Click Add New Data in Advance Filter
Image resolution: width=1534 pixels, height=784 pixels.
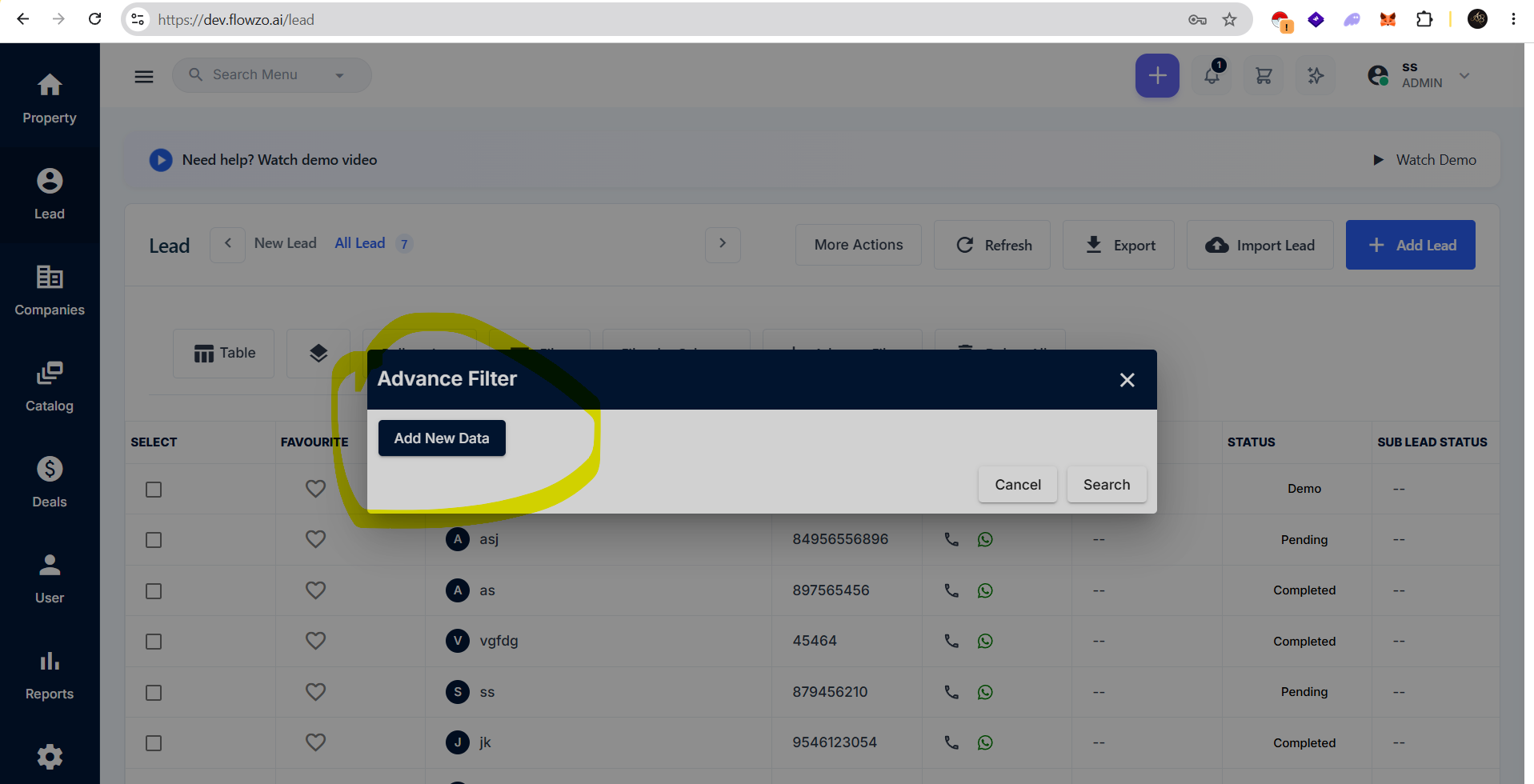tap(442, 438)
